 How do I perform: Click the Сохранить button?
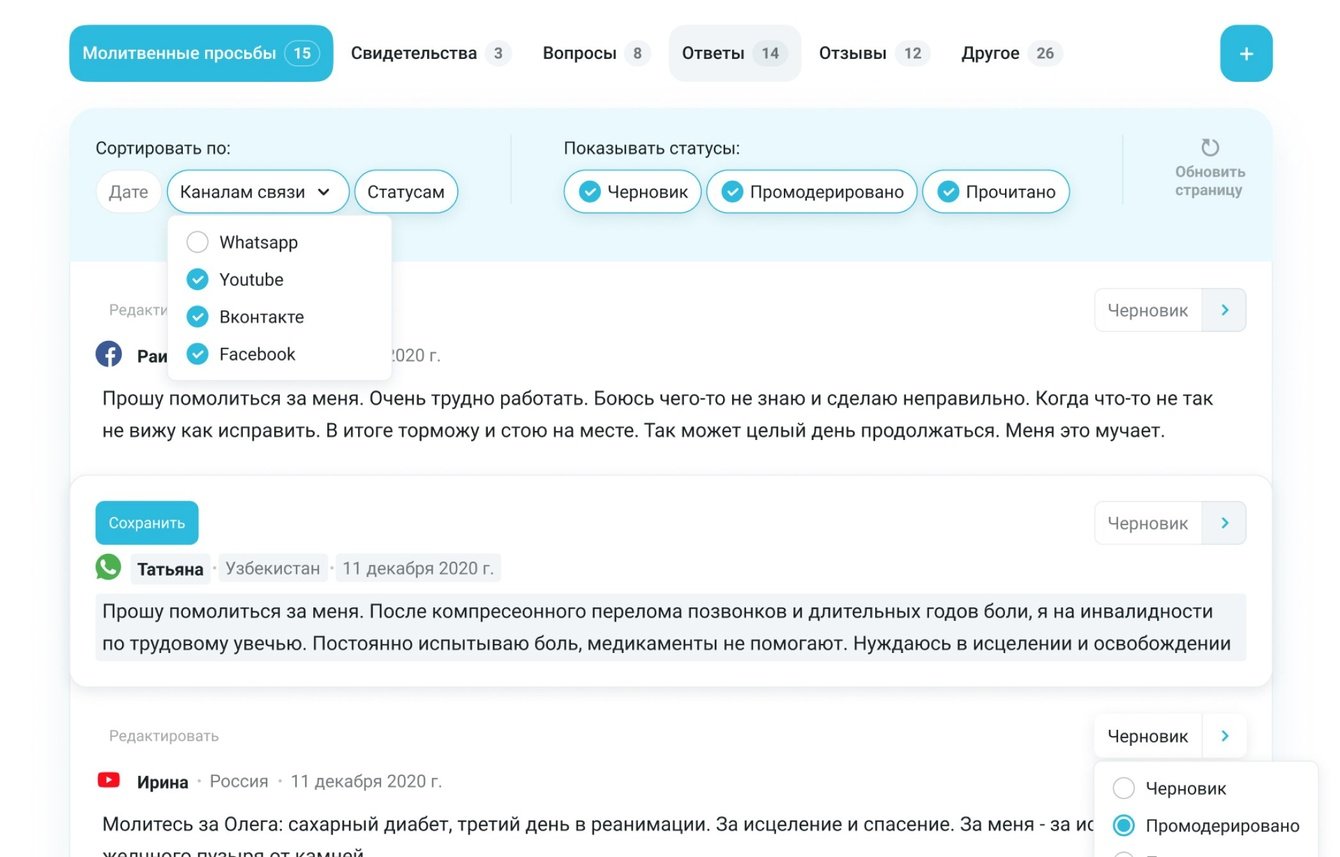(146, 522)
